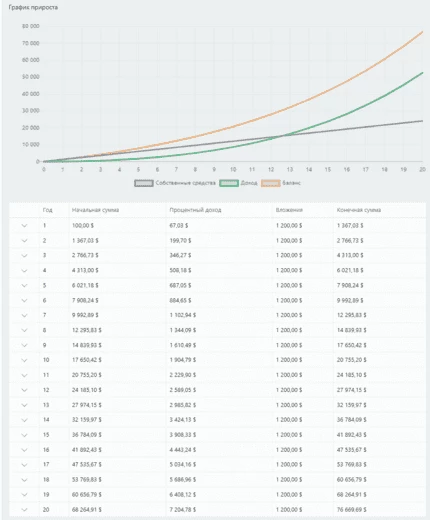Toggle the green Доход legend swatch
This screenshot has width=430, height=520.
click(x=229, y=183)
